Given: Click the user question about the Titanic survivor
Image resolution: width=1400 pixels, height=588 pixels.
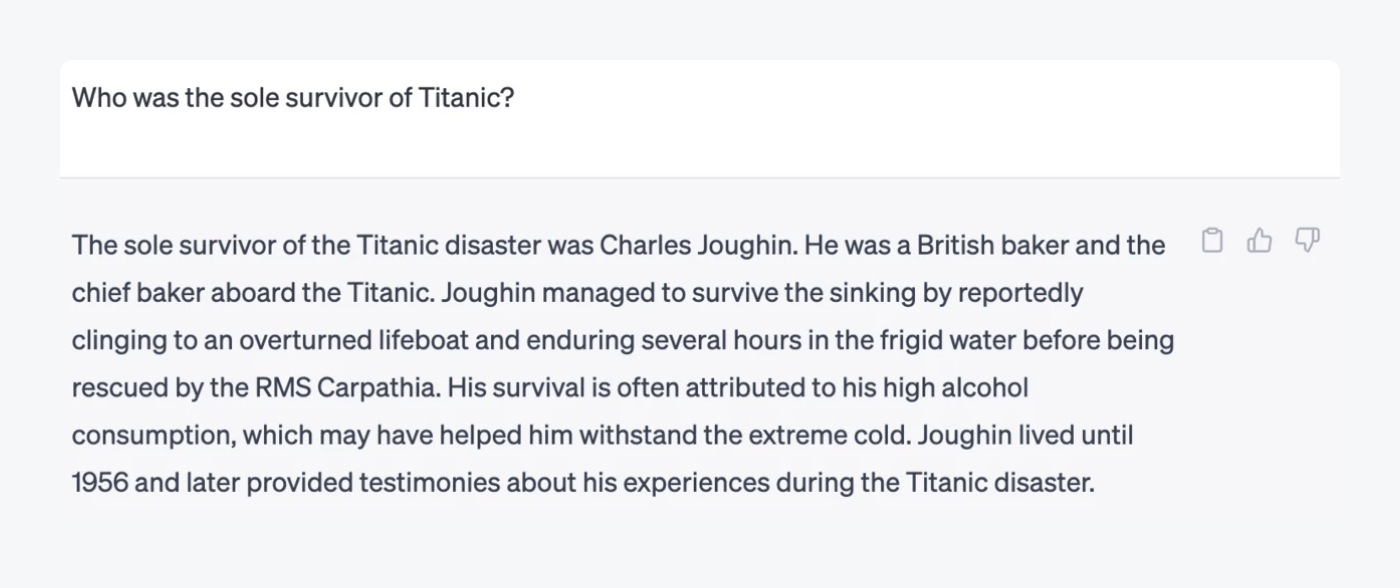Looking at the screenshot, I should (x=292, y=98).
